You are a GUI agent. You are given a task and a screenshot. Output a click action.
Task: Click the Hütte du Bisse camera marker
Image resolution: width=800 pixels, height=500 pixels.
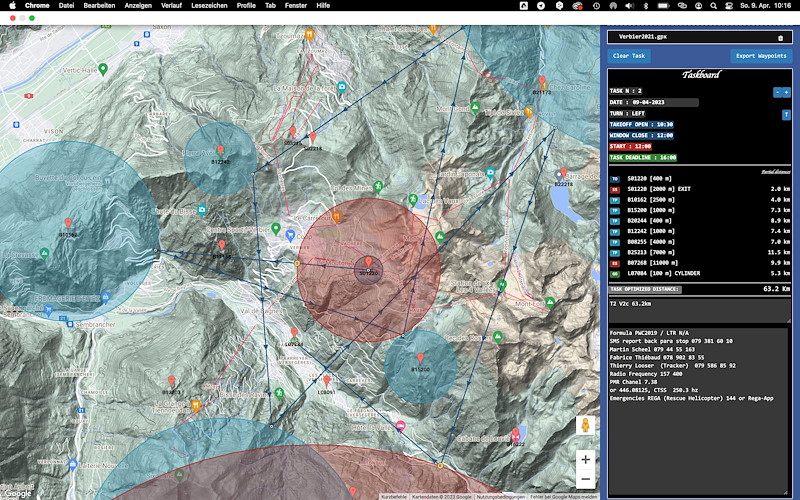click(202, 210)
